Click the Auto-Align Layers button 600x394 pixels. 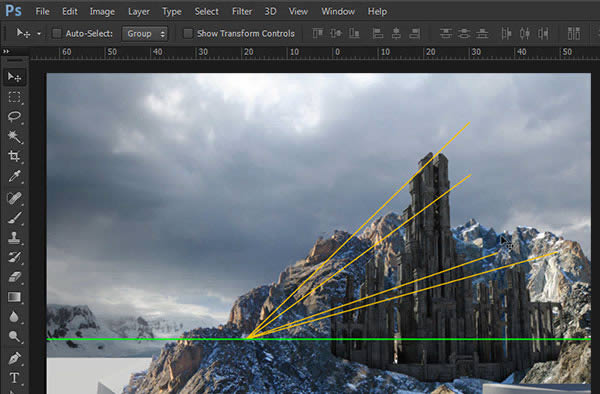point(574,34)
